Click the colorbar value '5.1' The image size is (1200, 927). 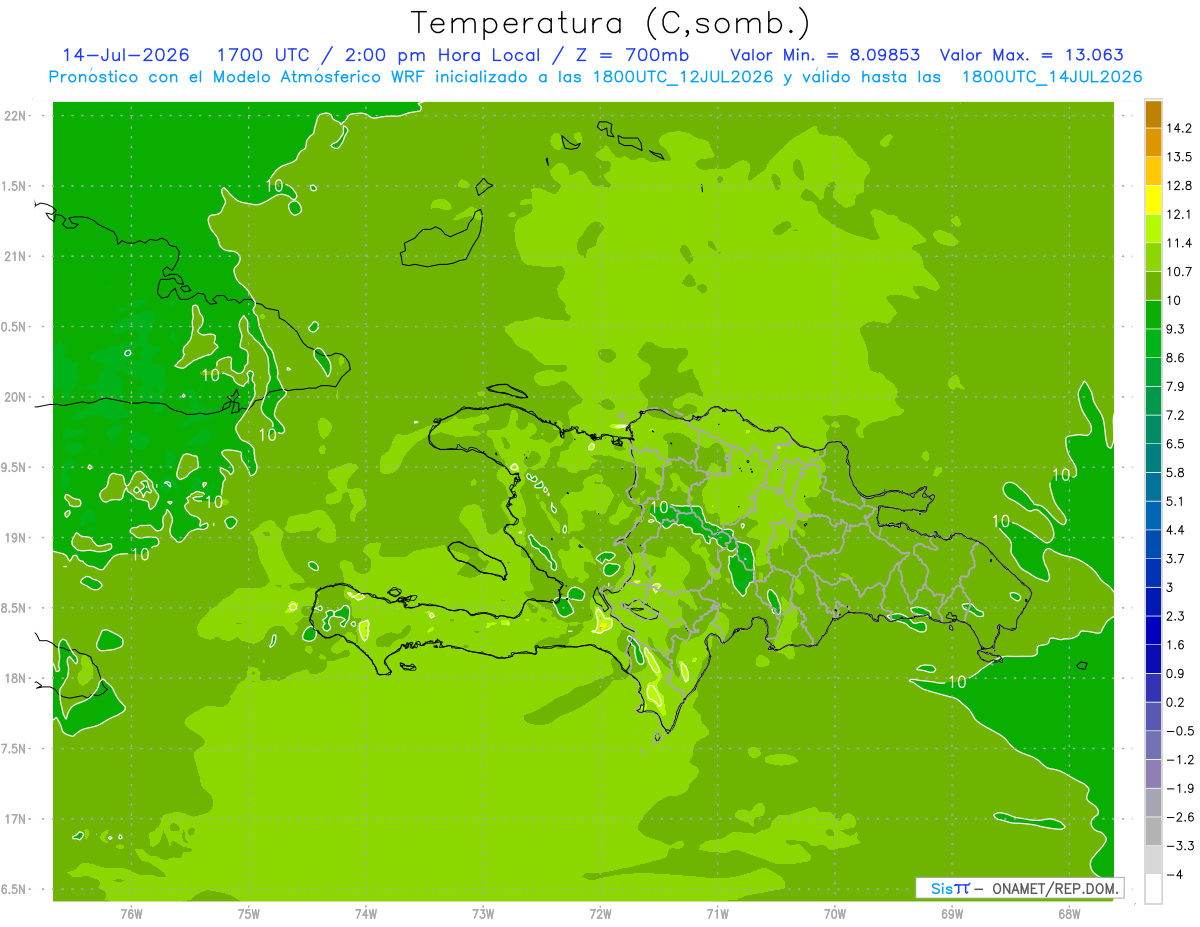coord(1175,501)
